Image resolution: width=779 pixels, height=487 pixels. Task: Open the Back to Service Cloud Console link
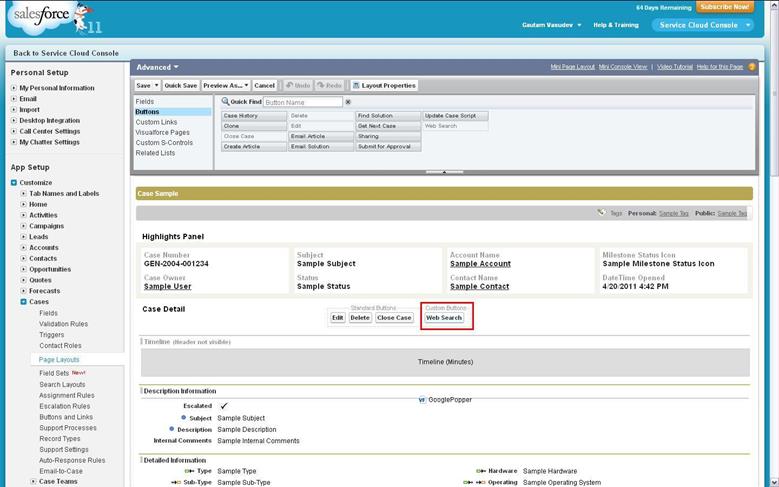tap(66, 53)
